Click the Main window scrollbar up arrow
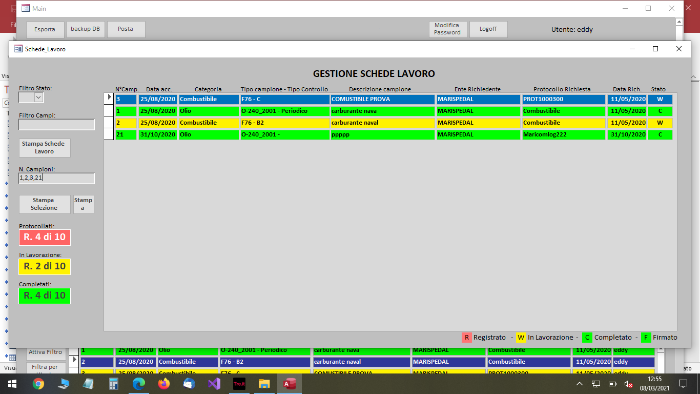The width and height of the screenshot is (700, 394). point(679,22)
